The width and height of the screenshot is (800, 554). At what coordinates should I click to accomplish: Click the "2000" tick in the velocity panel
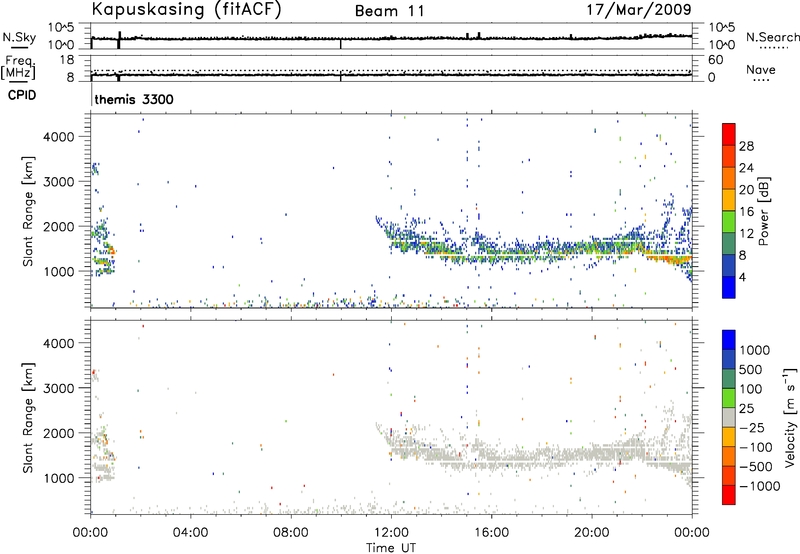tap(59, 433)
